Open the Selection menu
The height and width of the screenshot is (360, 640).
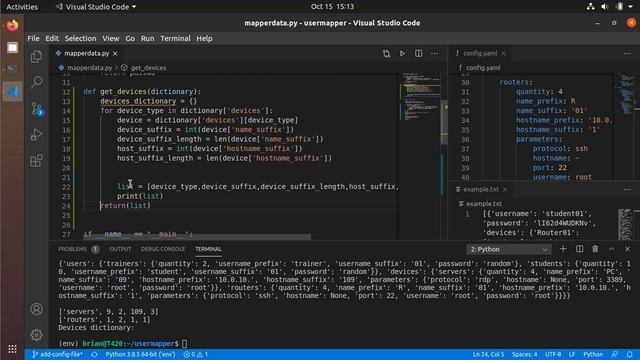coord(80,38)
